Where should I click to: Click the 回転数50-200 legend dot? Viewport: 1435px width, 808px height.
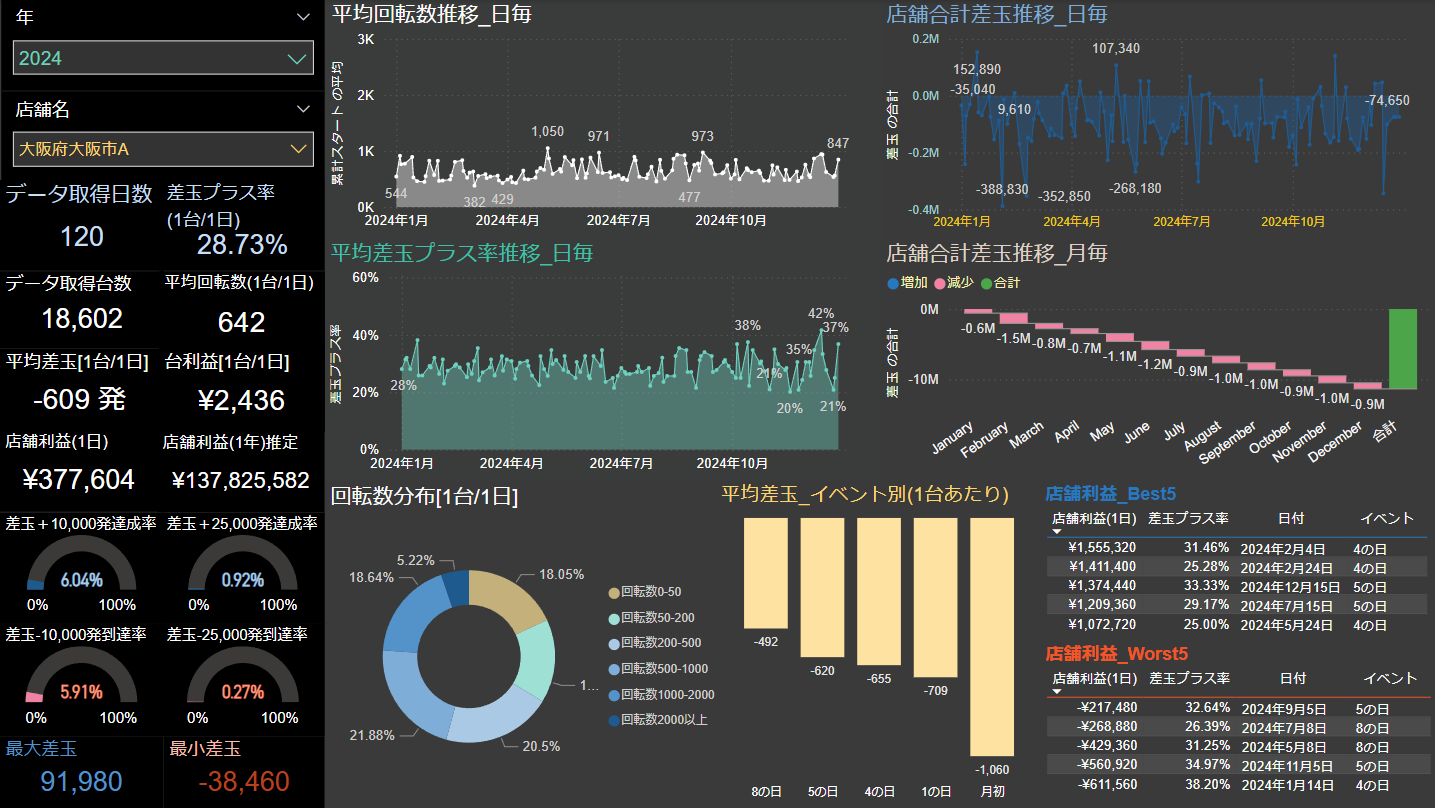pyautogui.click(x=613, y=618)
